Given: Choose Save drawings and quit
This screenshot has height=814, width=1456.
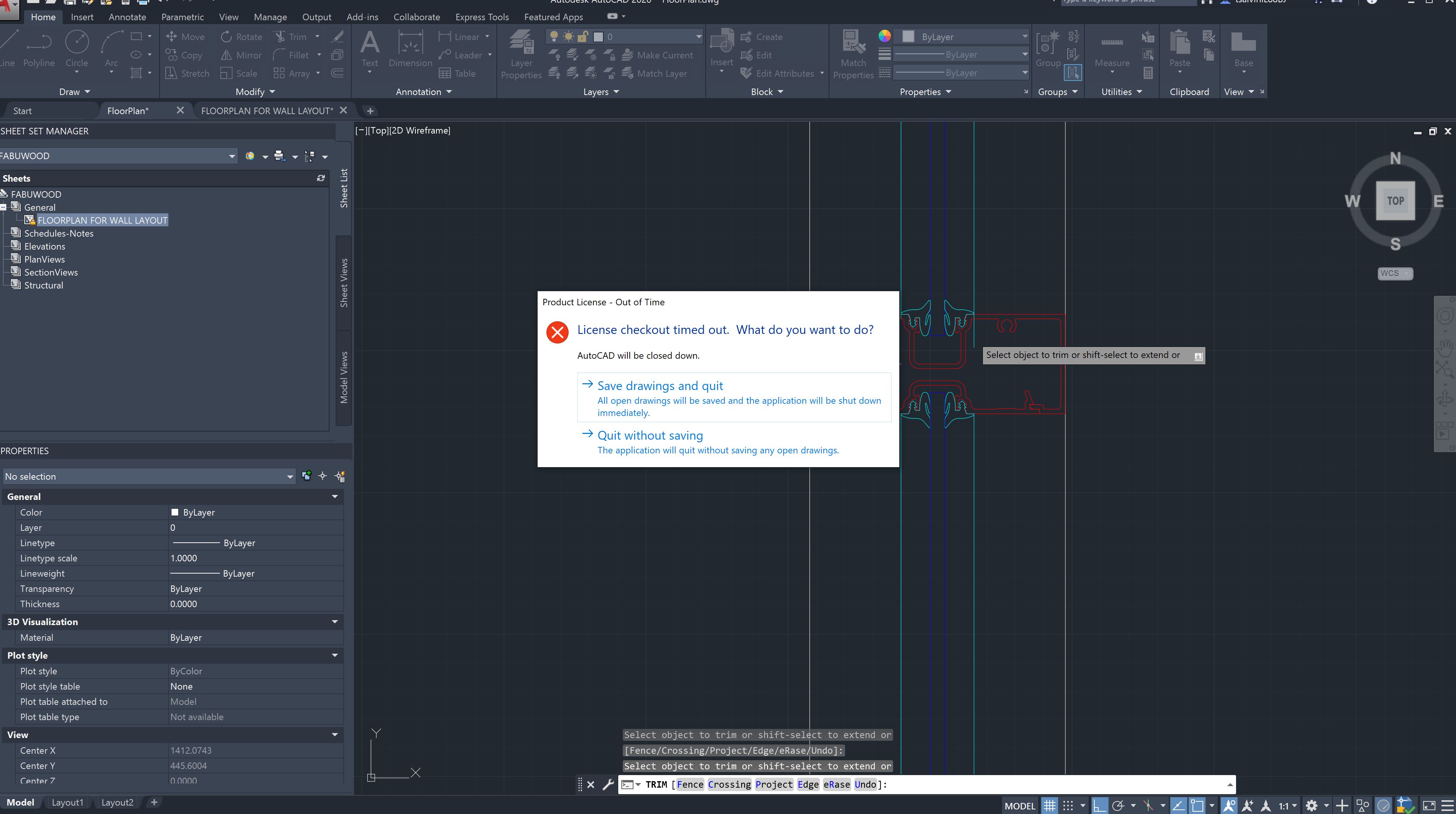Looking at the screenshot, I should click(x=734, y=397).
